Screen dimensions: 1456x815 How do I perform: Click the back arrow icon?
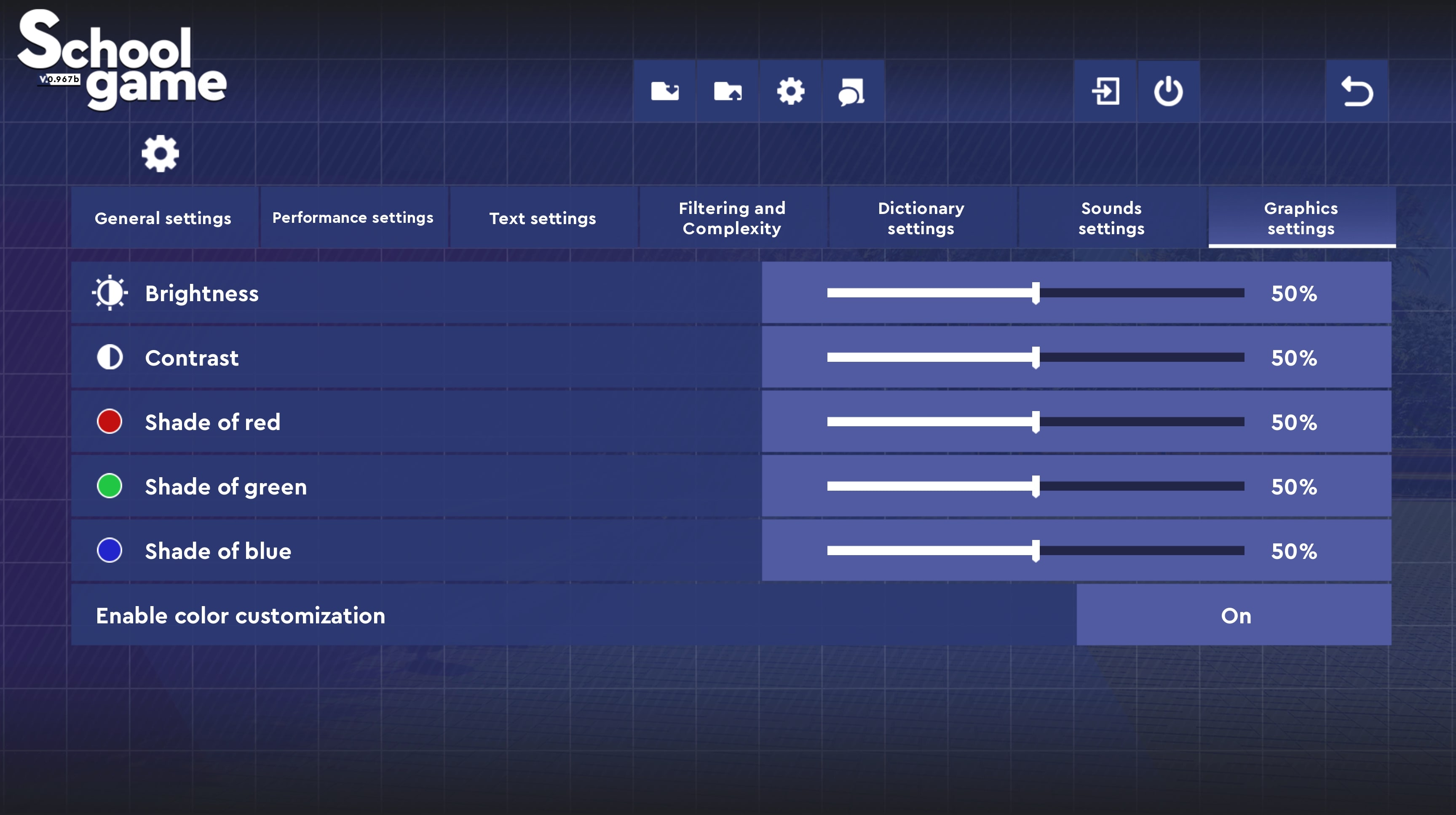[x=1357, y=91]
